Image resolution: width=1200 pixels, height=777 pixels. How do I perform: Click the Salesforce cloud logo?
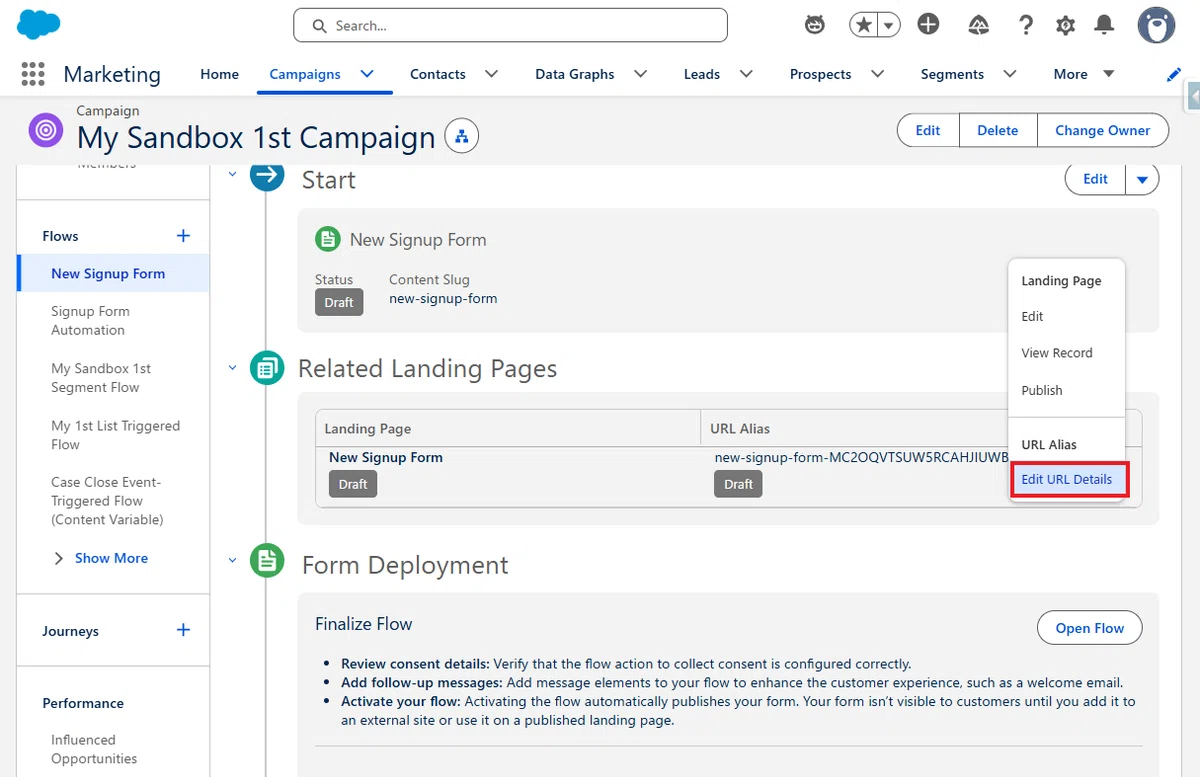click(x=38, y=24)
